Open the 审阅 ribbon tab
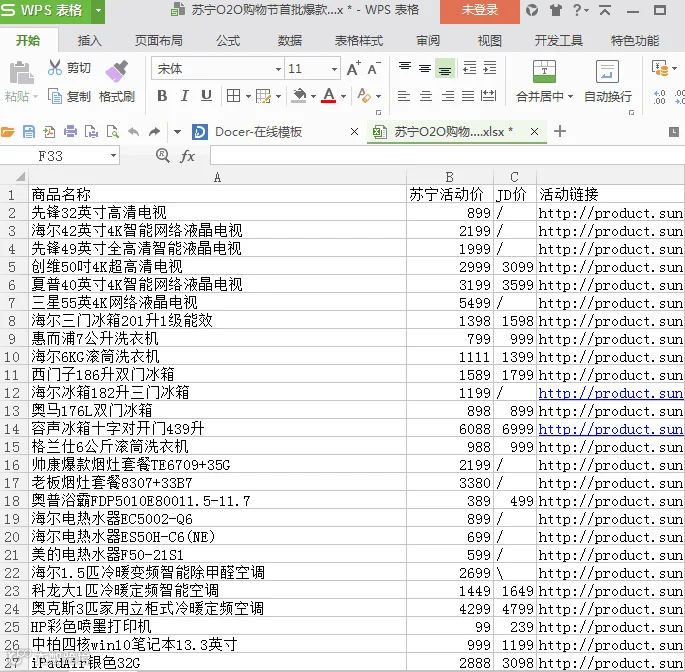 (428, 41)
